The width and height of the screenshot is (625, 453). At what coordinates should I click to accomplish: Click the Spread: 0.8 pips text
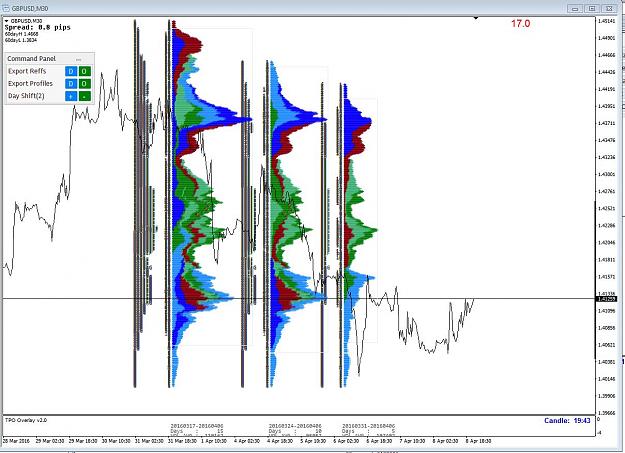tap(37, 27)
